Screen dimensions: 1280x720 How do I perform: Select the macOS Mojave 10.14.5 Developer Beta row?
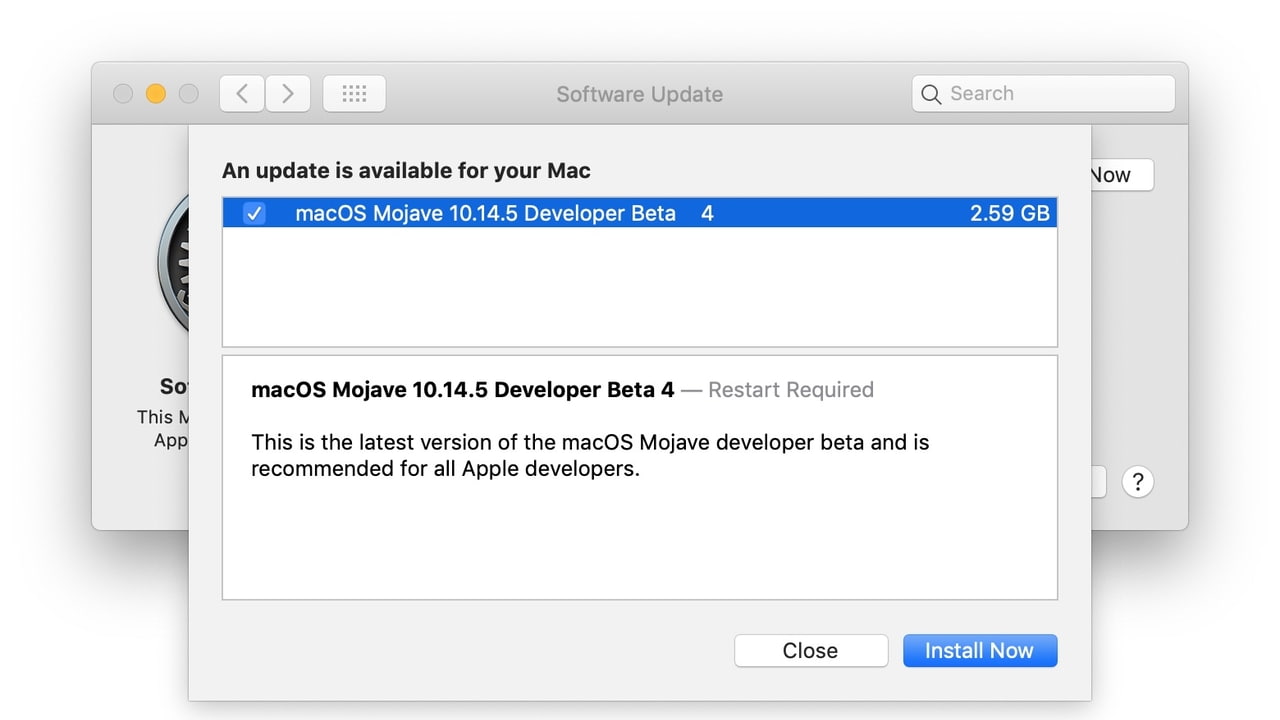point(640,213)
